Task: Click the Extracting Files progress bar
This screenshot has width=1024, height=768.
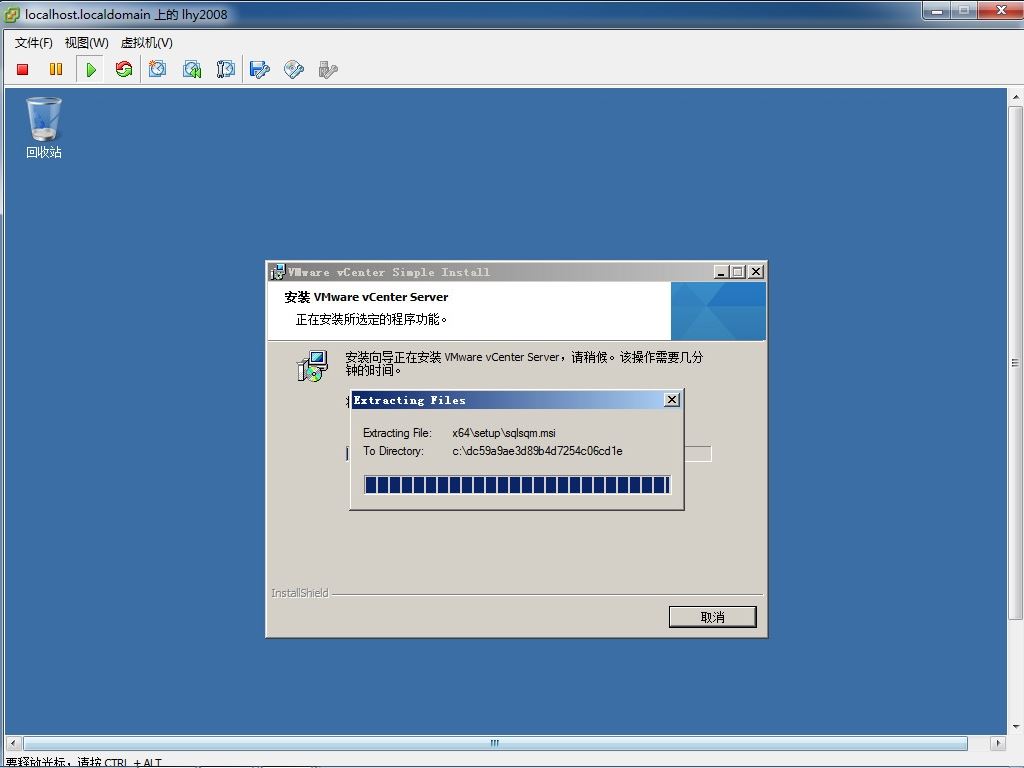Action: pyautogui.click(x=517, y=485)
